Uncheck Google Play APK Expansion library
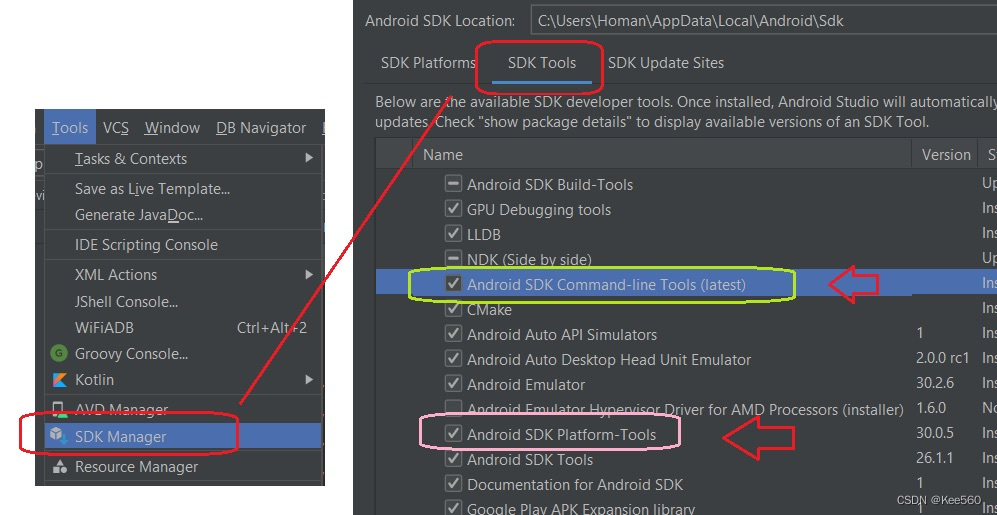Screen dimensions: 997x515 click(x=453, y=508)
